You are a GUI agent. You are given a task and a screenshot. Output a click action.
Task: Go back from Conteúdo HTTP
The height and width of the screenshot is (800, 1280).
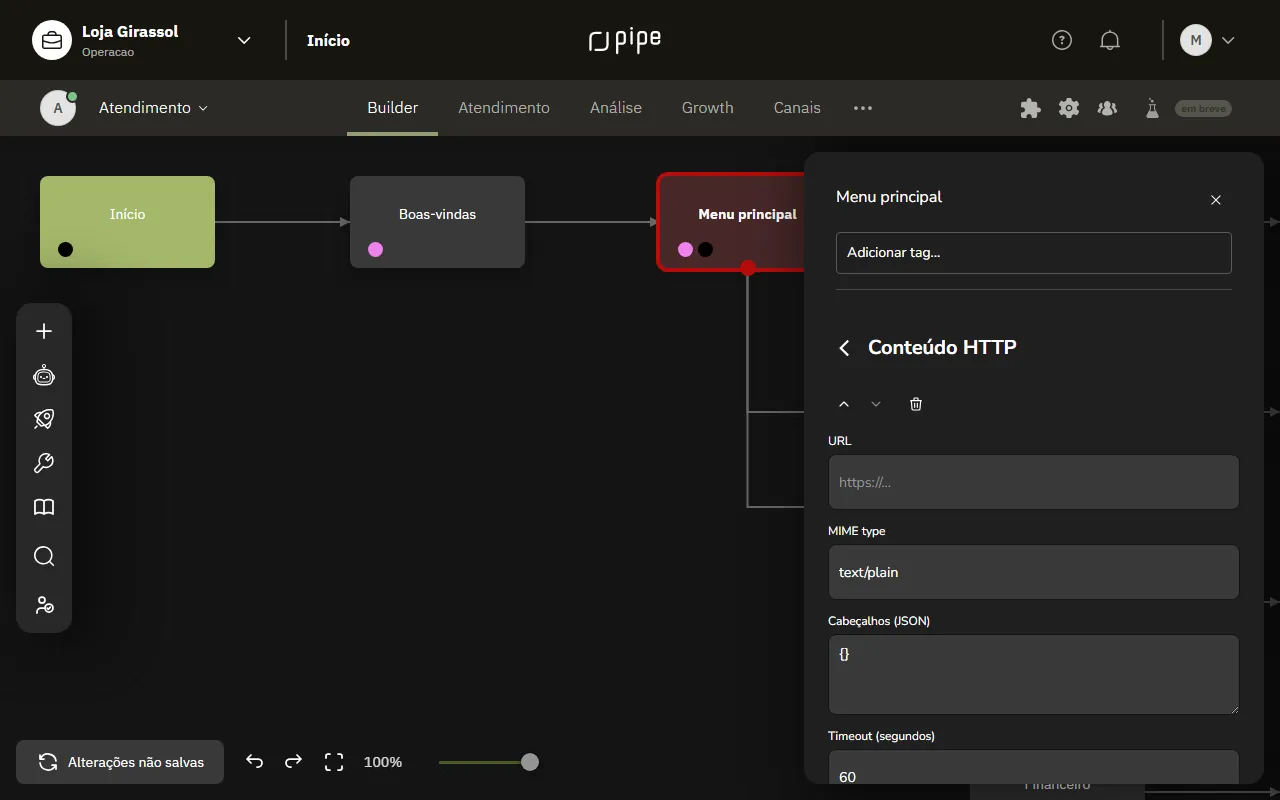click(845, 347)
